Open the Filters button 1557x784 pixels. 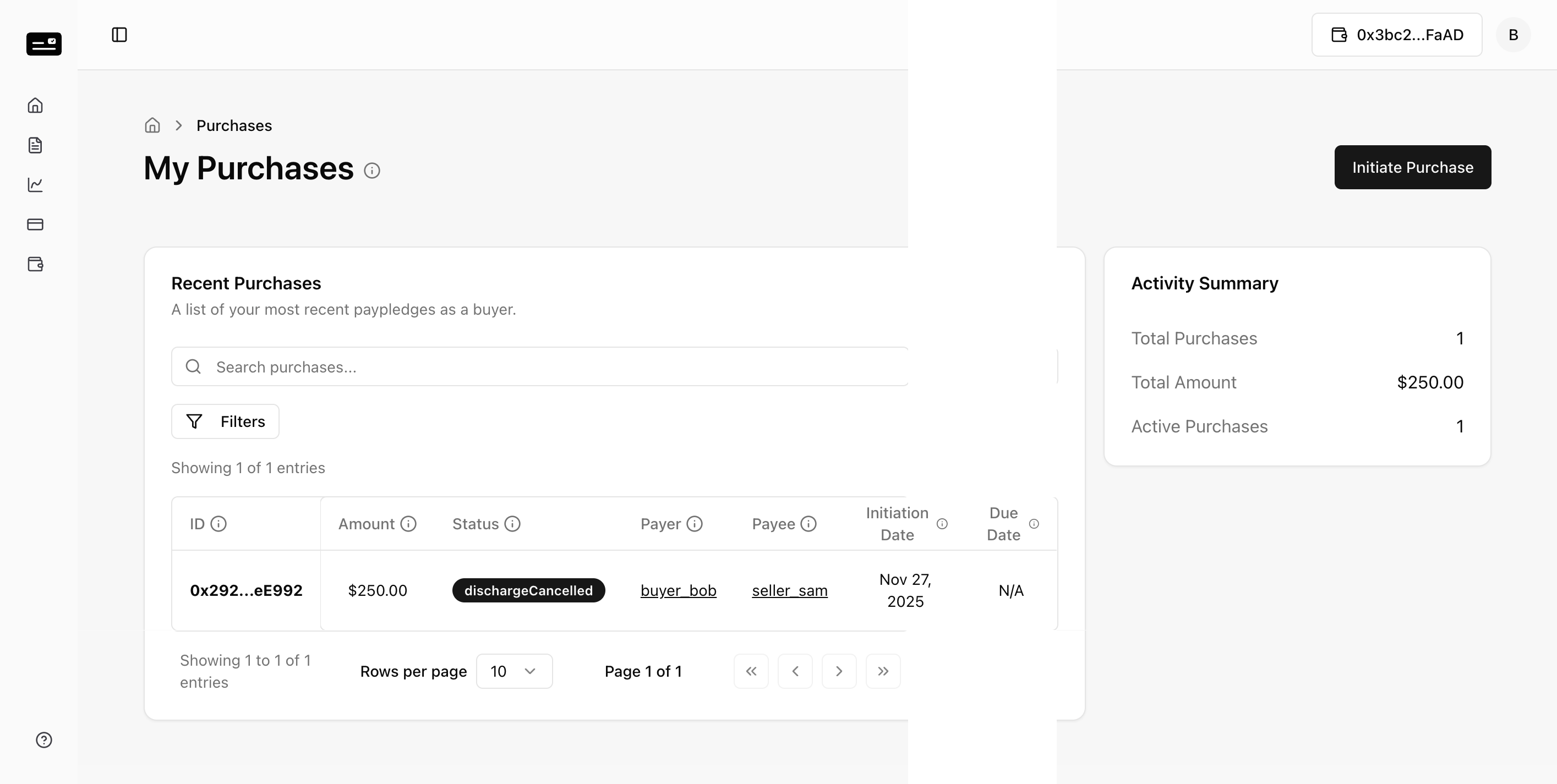(x=225, y=421)
